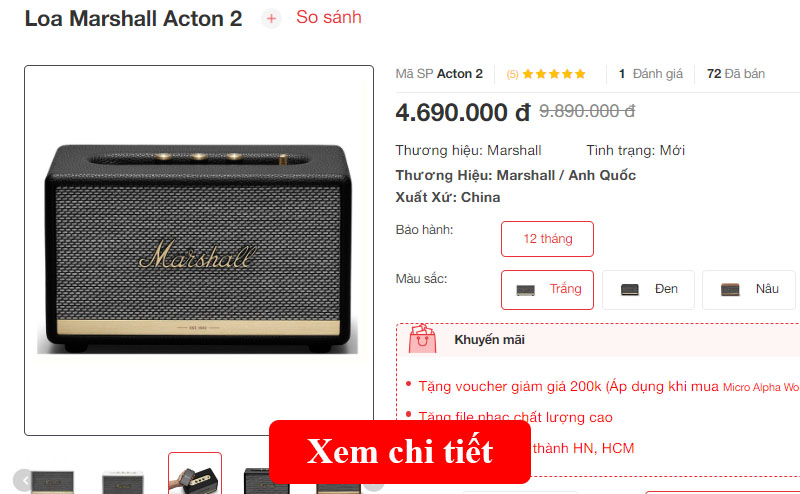The width and height of the screenshot is (800, 494).
Task: Choose the Nâu color option
Action: tap(748, 290)
